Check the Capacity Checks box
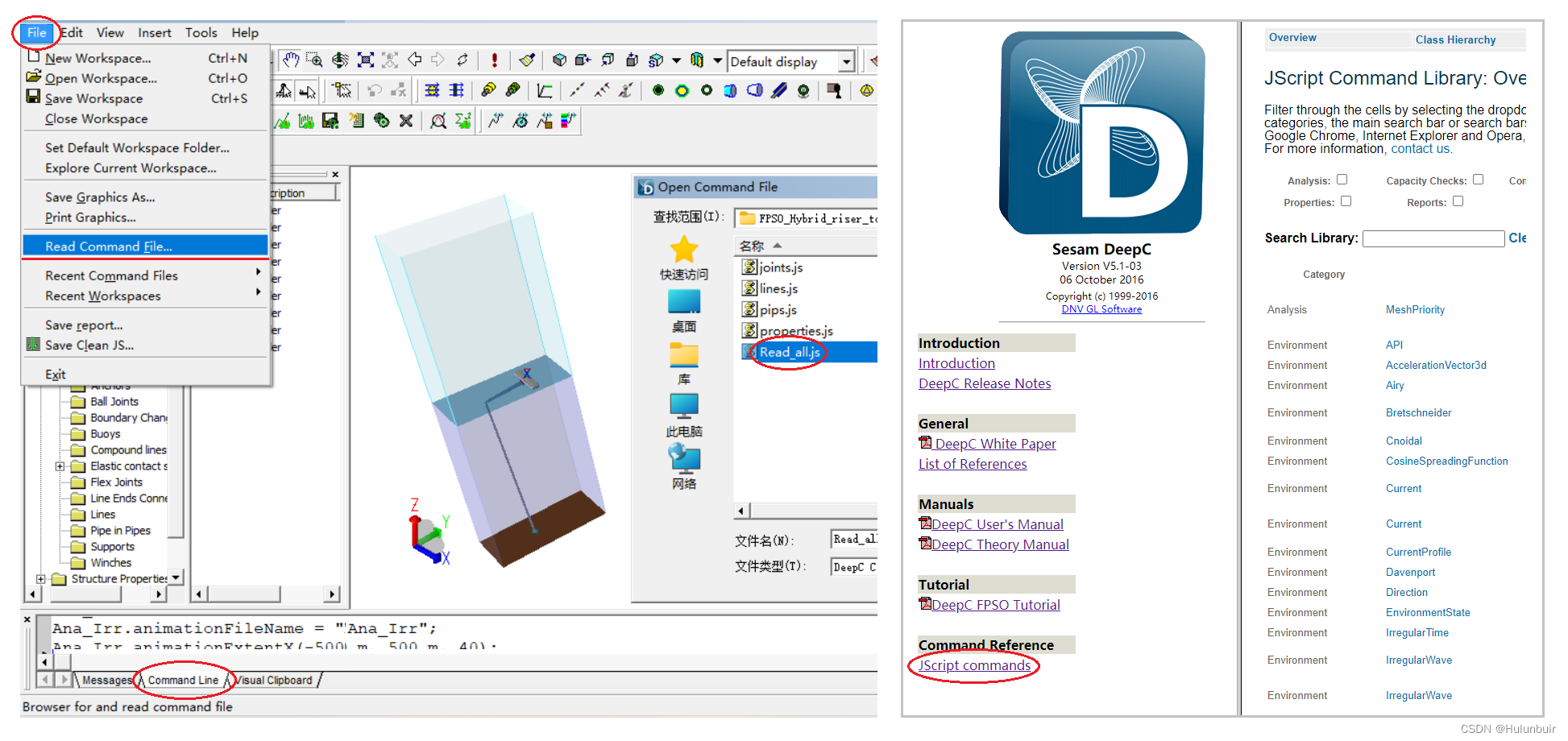 pos(1479,179)
